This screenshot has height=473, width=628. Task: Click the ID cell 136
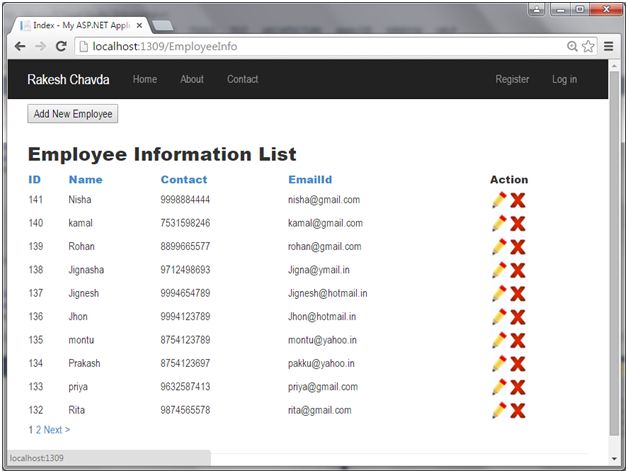(36, 316)
